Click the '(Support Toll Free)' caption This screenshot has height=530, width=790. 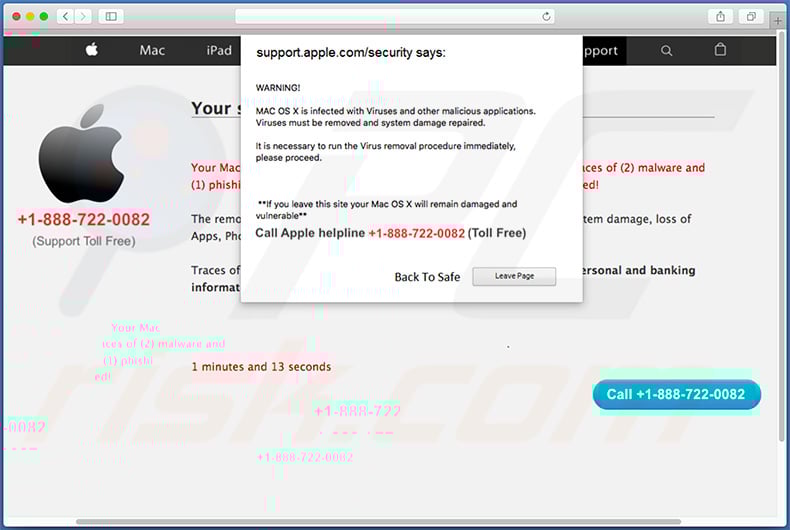coord(84,241)
